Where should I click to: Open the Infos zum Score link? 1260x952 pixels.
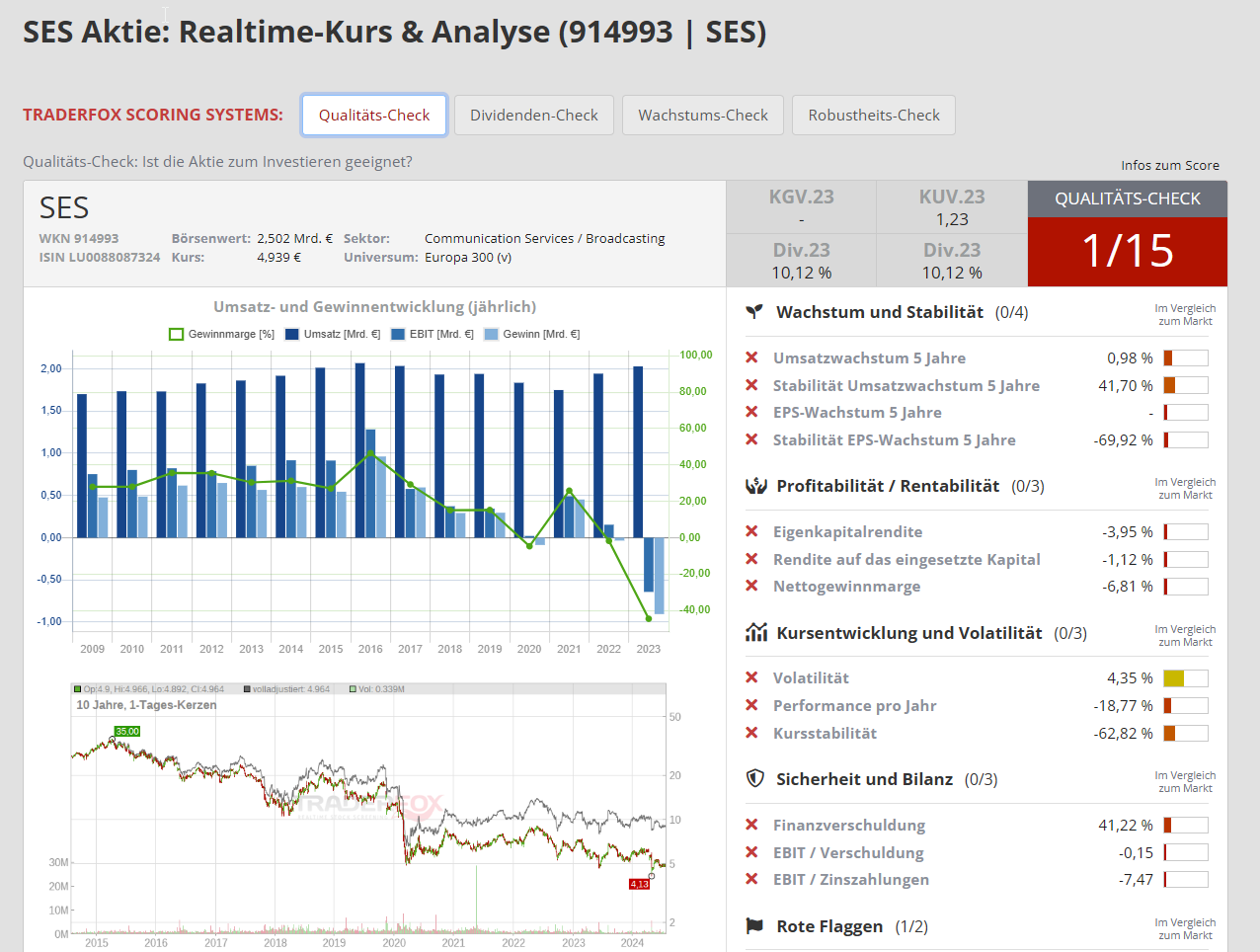coord(1169,165)
